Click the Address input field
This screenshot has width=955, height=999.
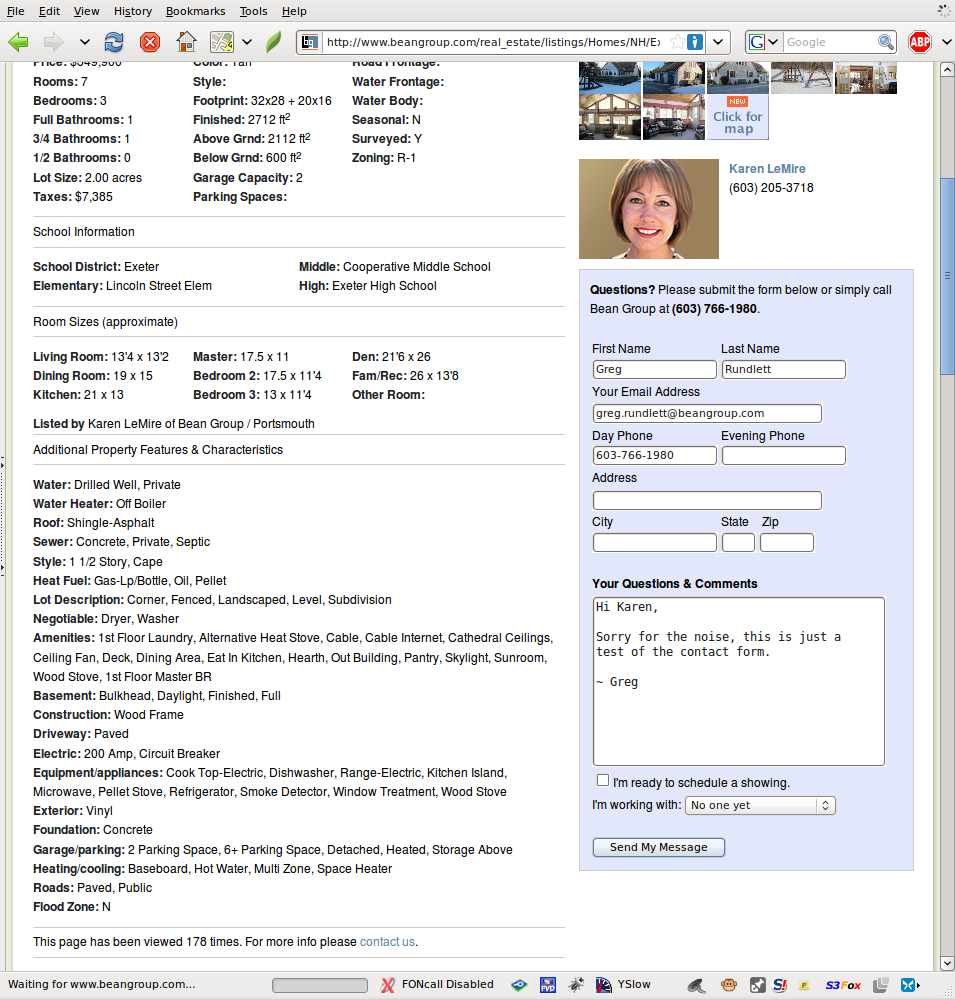(707, 501)
